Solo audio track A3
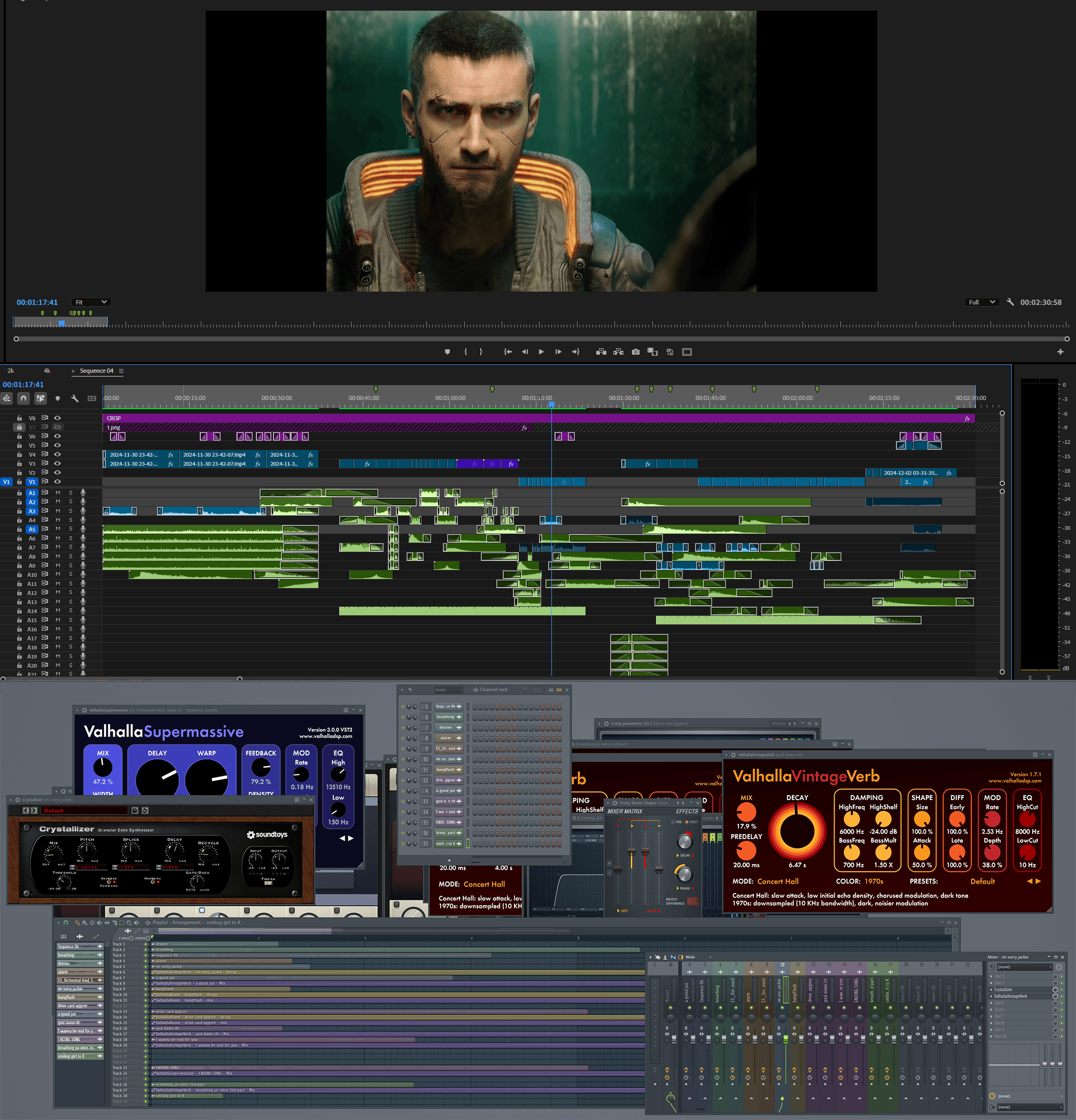This screenshot has width=1076, height=1120. click(71, 511)
